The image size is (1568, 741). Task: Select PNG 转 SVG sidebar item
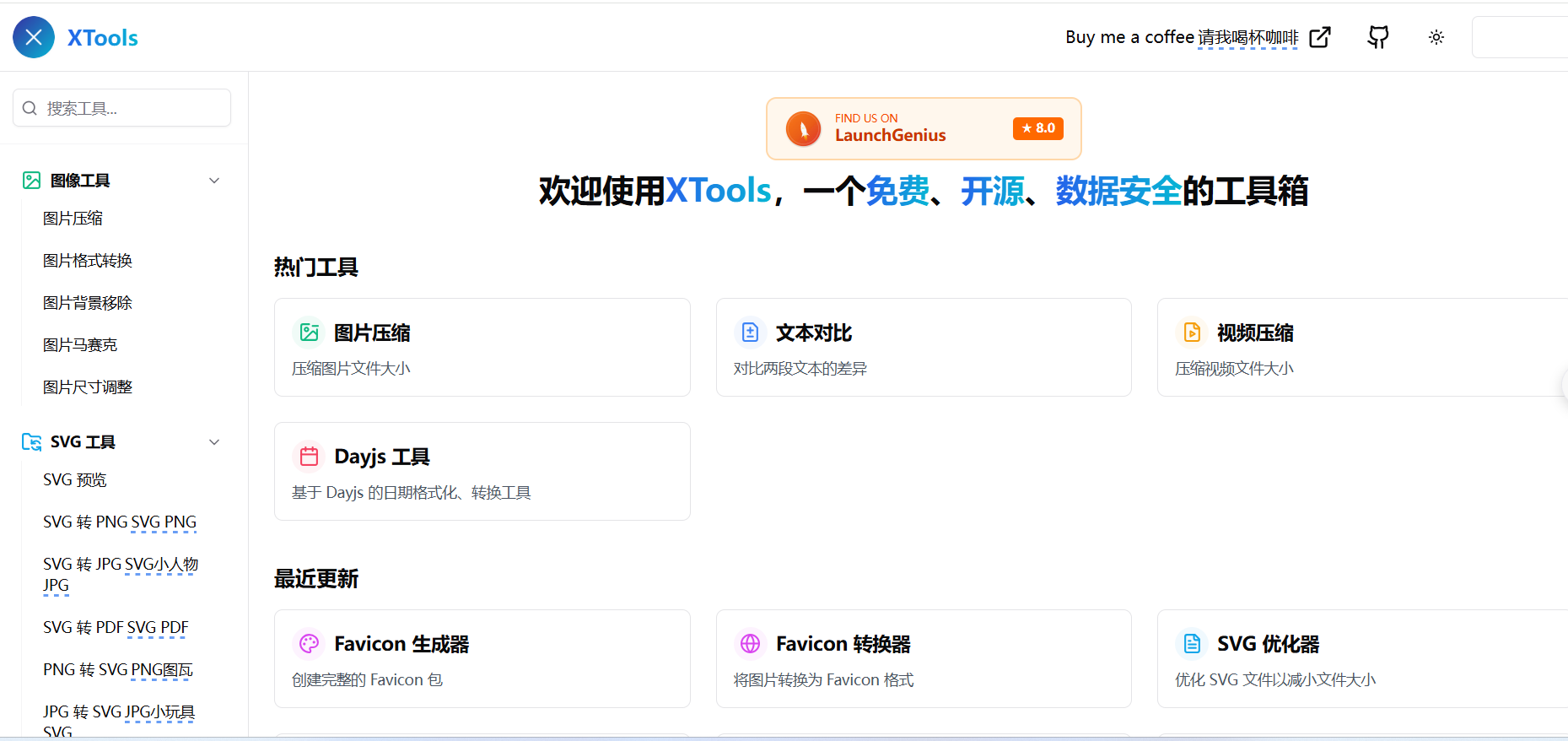118,670
